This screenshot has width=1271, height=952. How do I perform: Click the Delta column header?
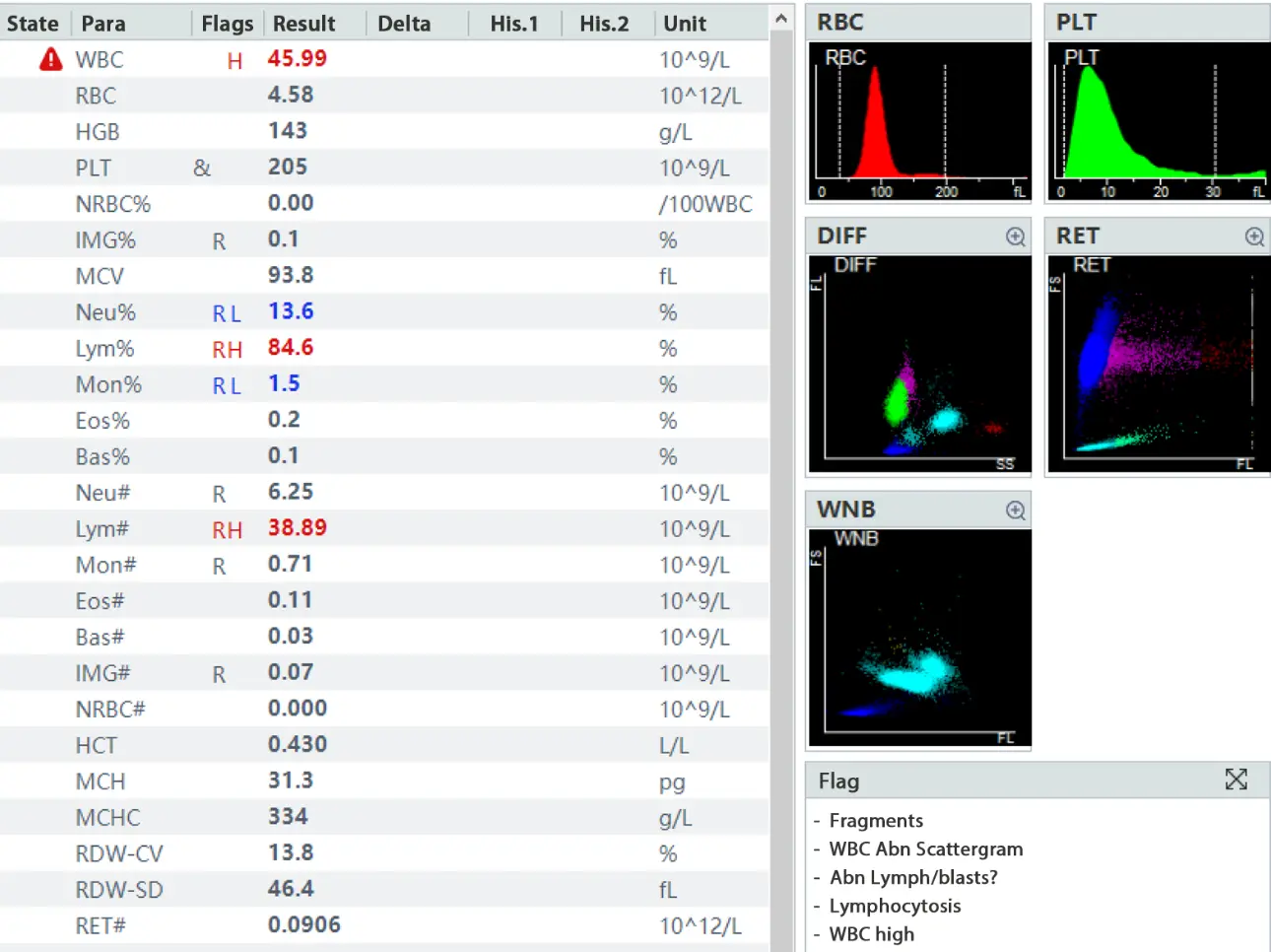click(x=404, y=24)
